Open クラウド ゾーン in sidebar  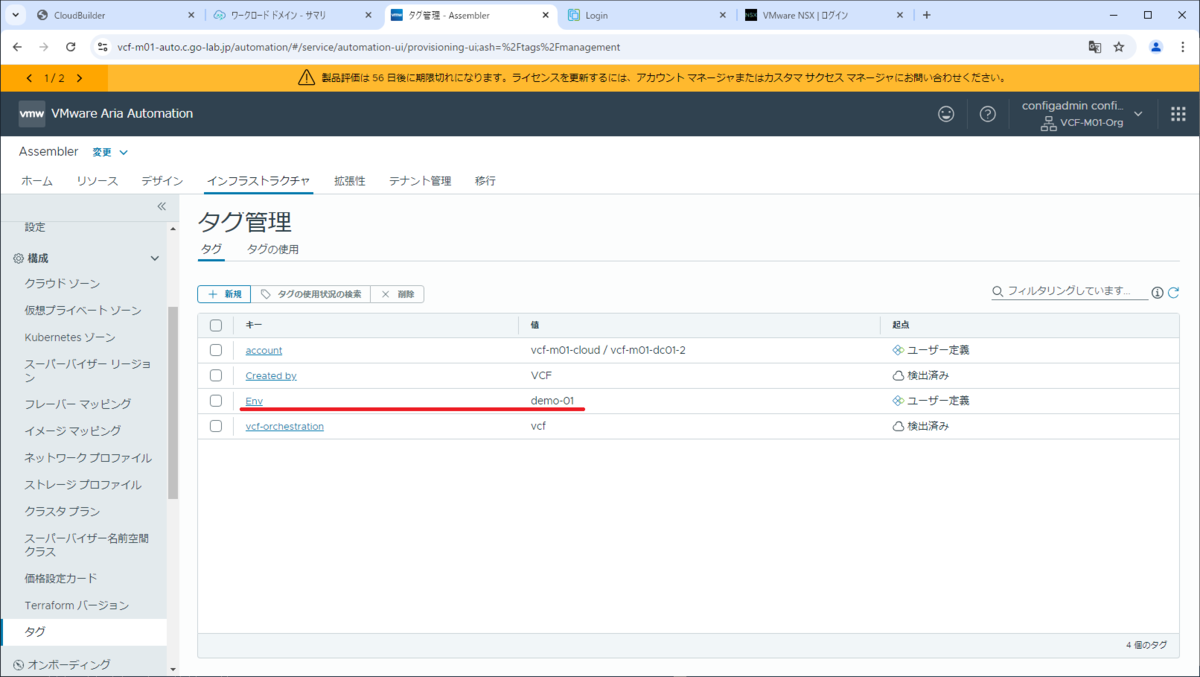pos(62,284)
